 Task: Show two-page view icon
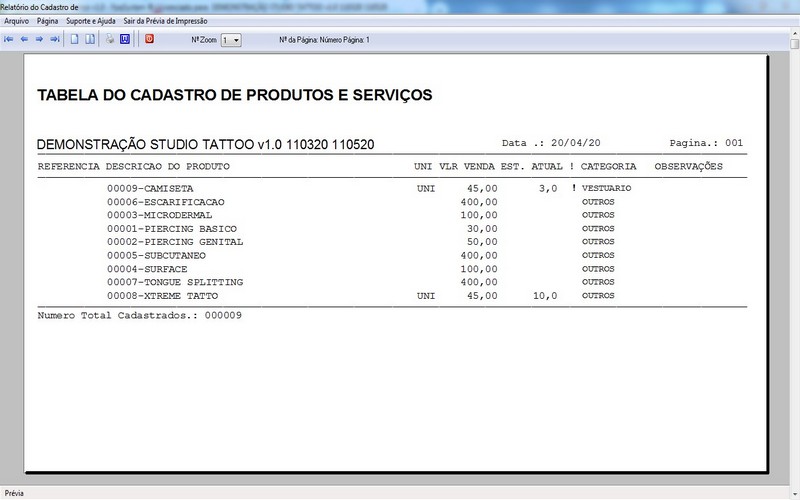tap(90, 39)
